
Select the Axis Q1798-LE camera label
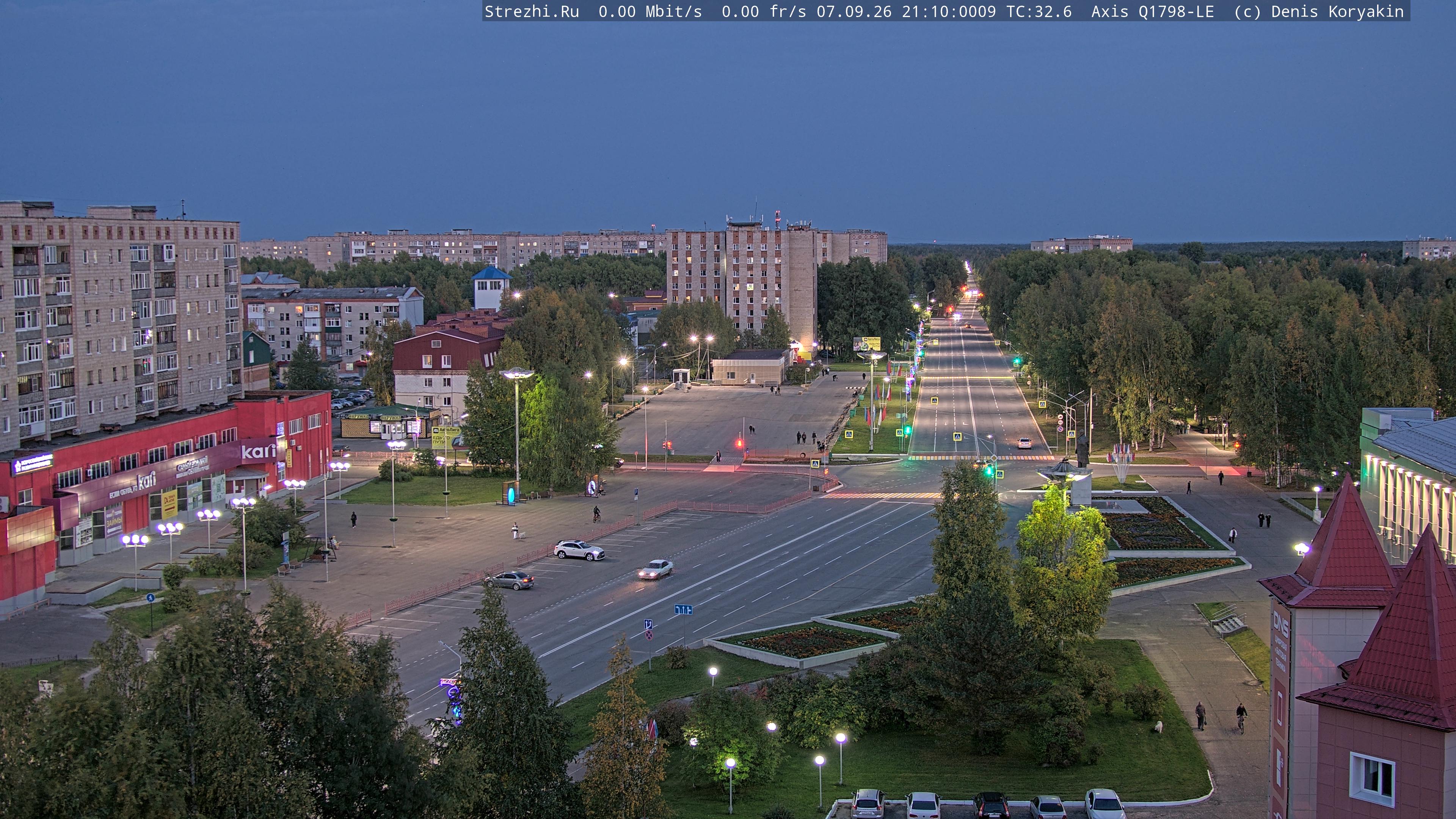1153,12
